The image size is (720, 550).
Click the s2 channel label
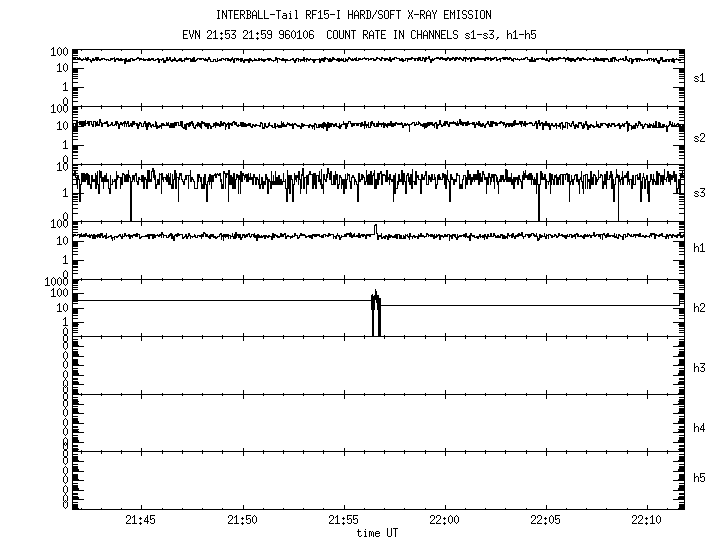pos(700,136)
